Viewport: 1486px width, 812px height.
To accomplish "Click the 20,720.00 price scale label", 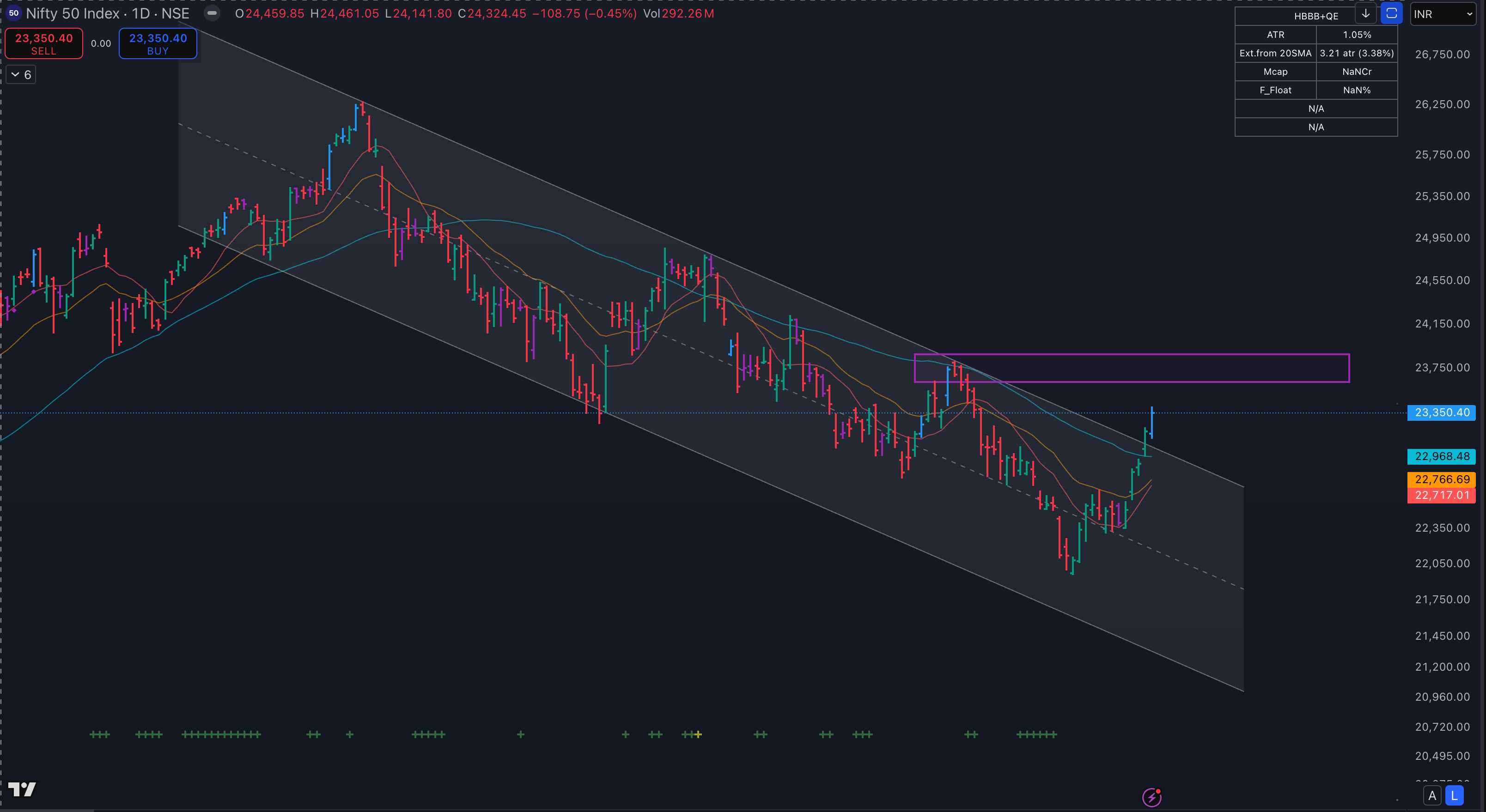I will (1442, 727).
